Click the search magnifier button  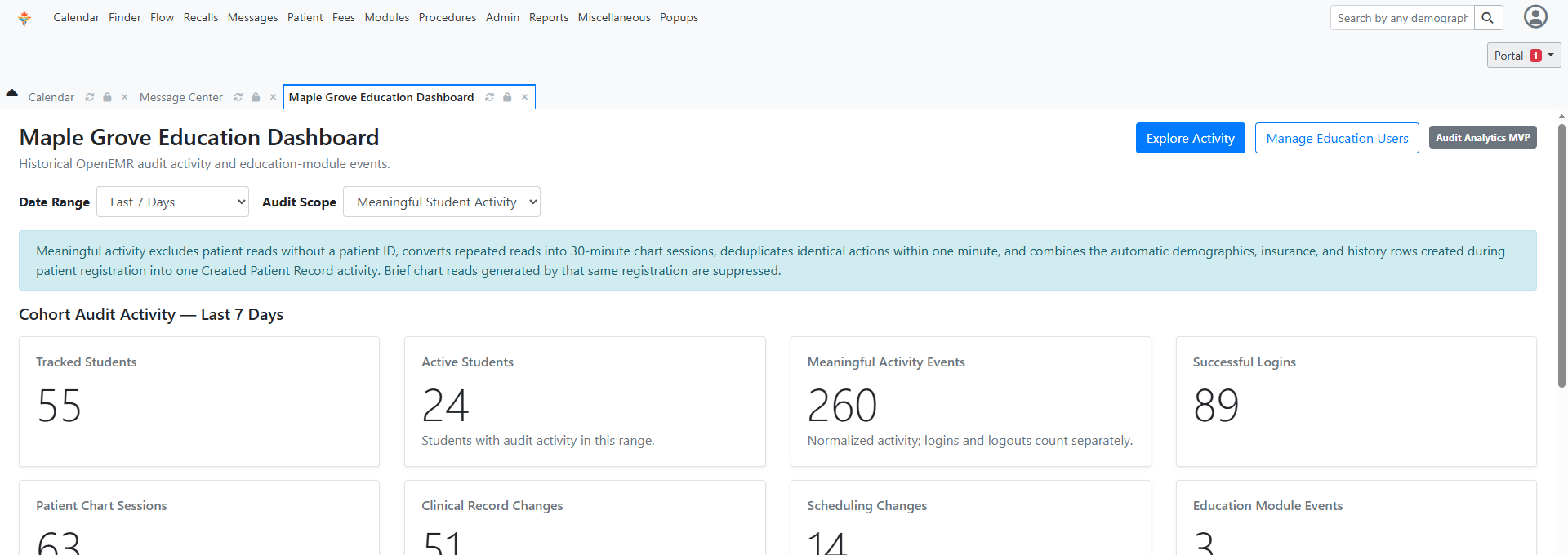(x=1488, y=18)
